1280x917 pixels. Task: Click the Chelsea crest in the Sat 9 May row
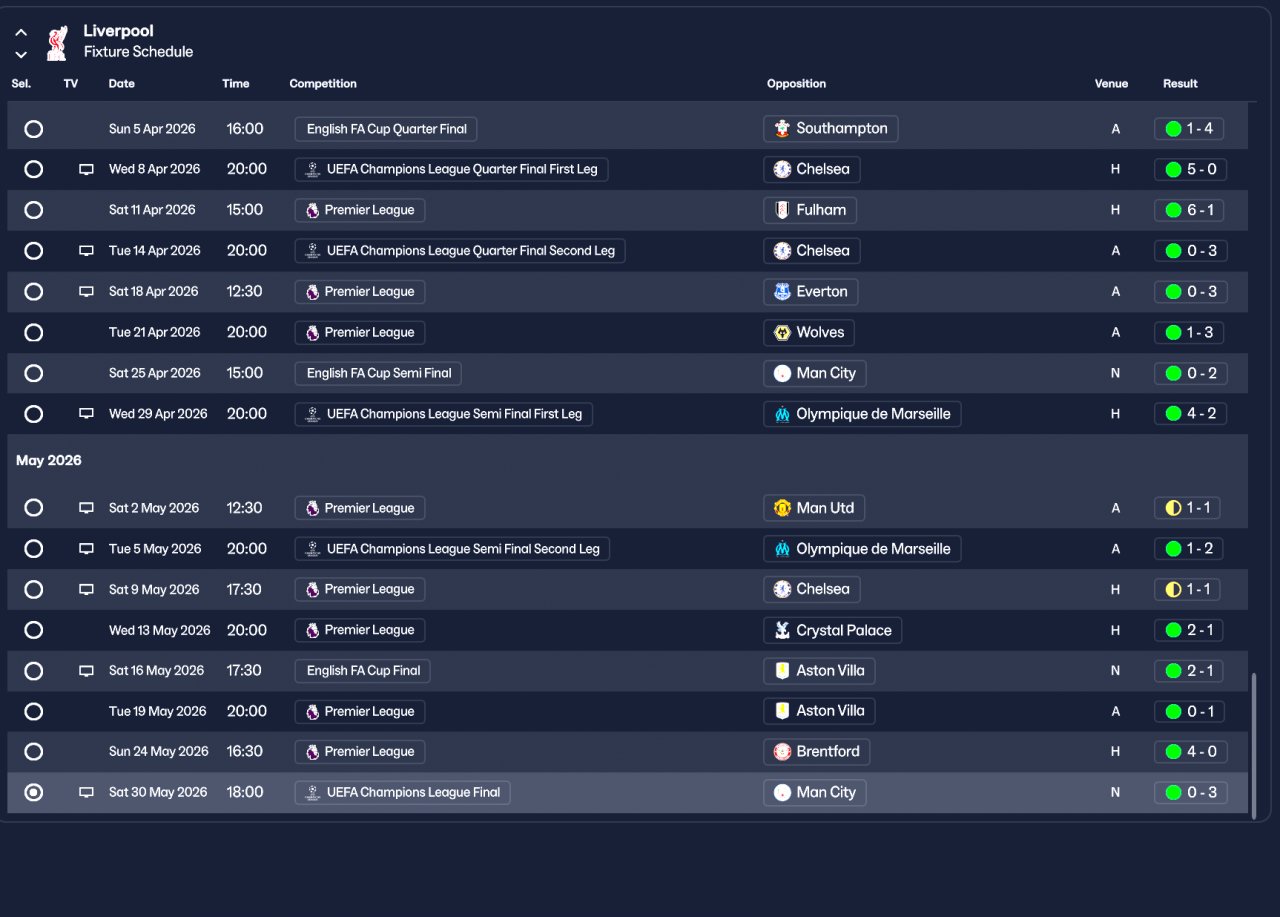(x=782, y=589)
